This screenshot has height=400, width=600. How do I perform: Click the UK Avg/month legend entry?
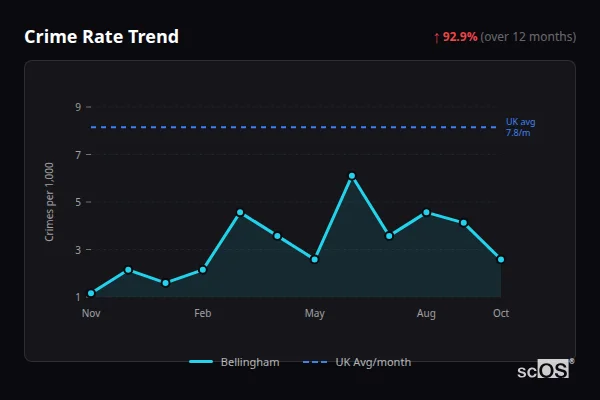tap(357, 362)
